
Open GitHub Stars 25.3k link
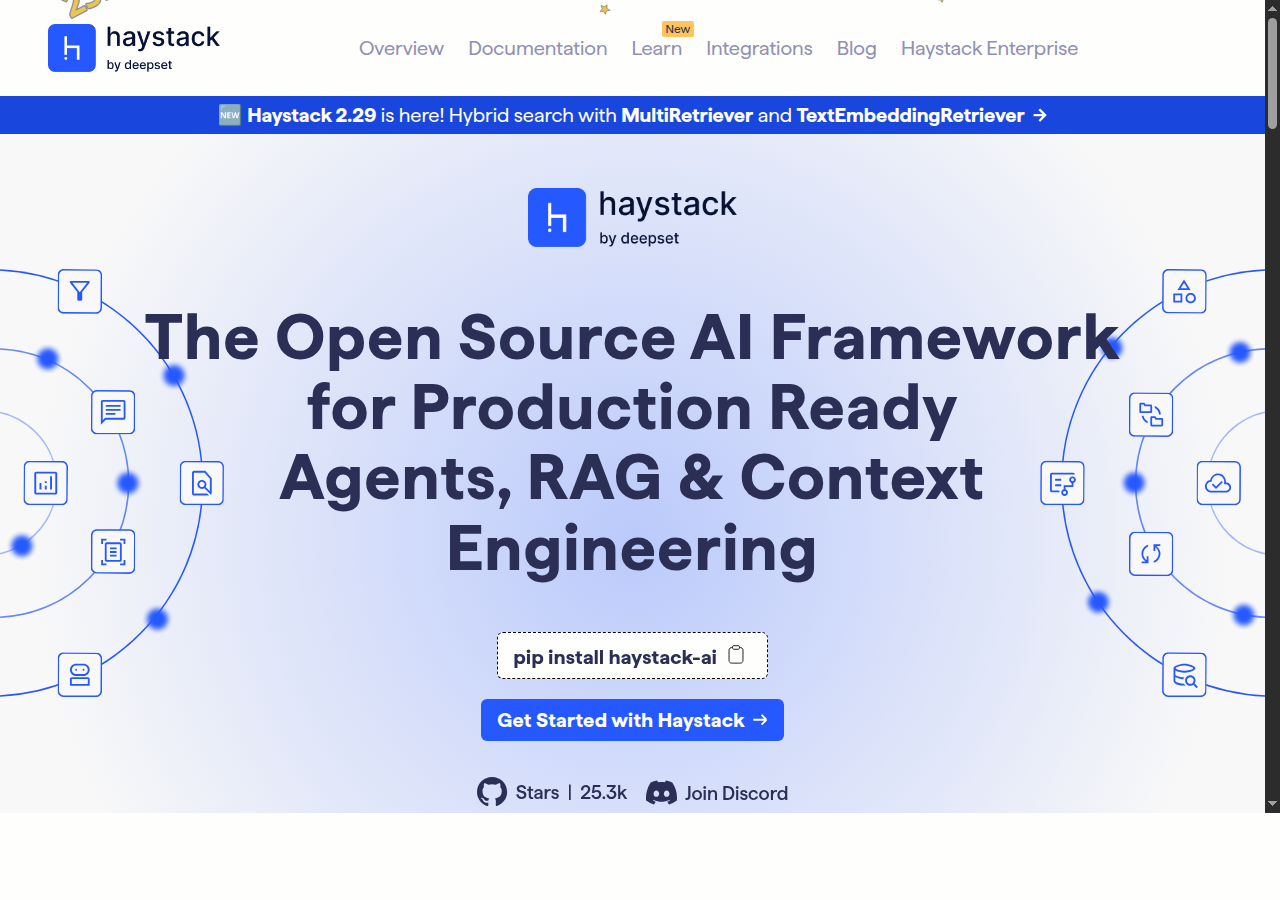tap(552, 792)
